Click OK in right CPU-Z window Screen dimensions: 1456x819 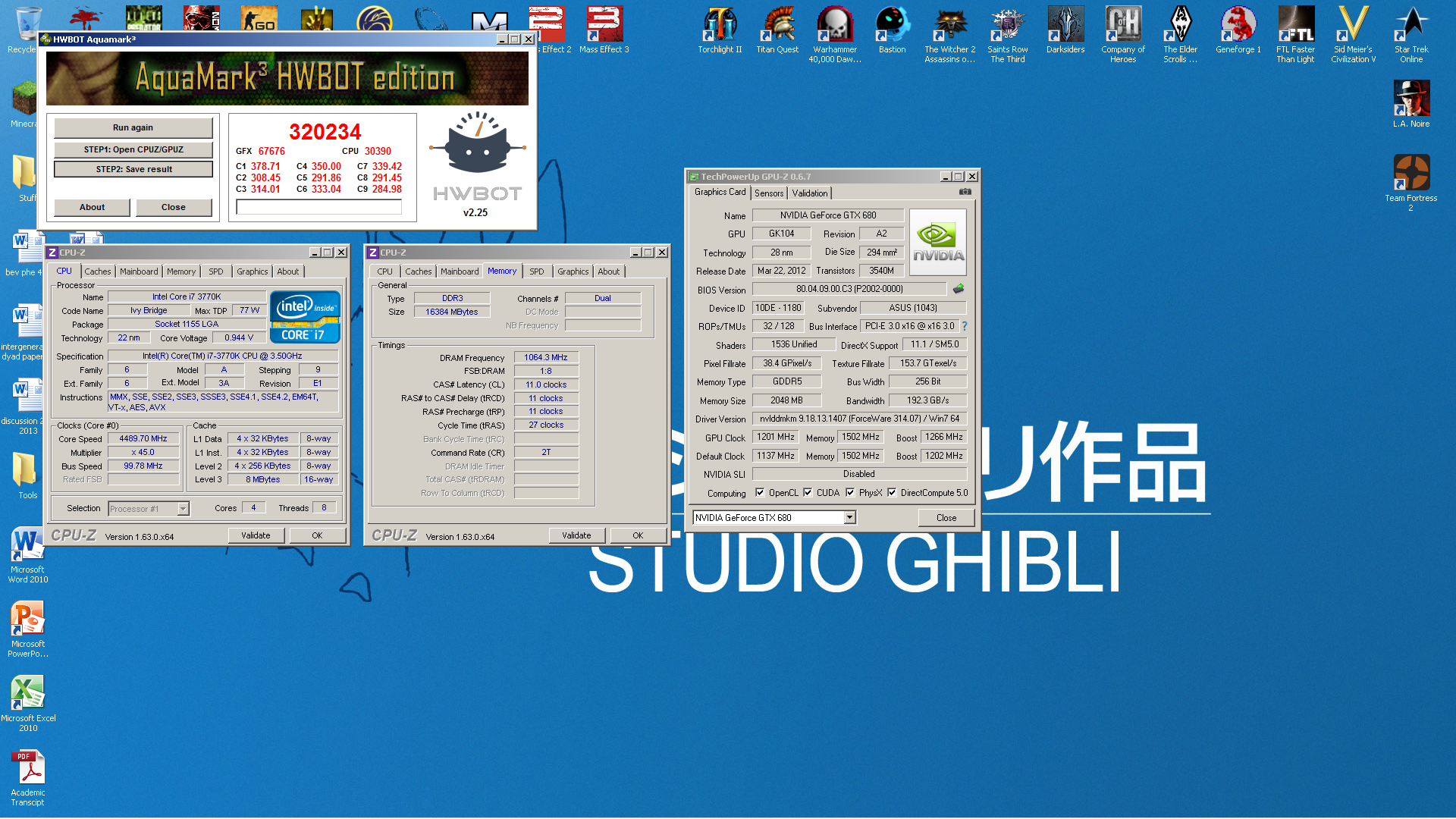point(638,535)
